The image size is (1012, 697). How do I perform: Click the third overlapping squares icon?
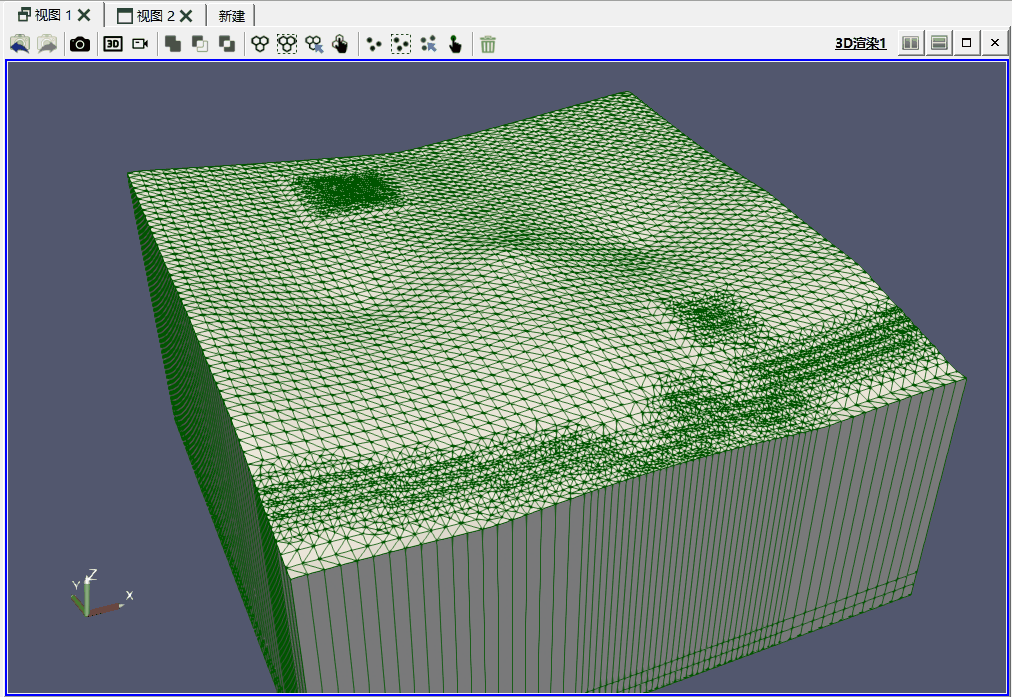pos(227,44)
